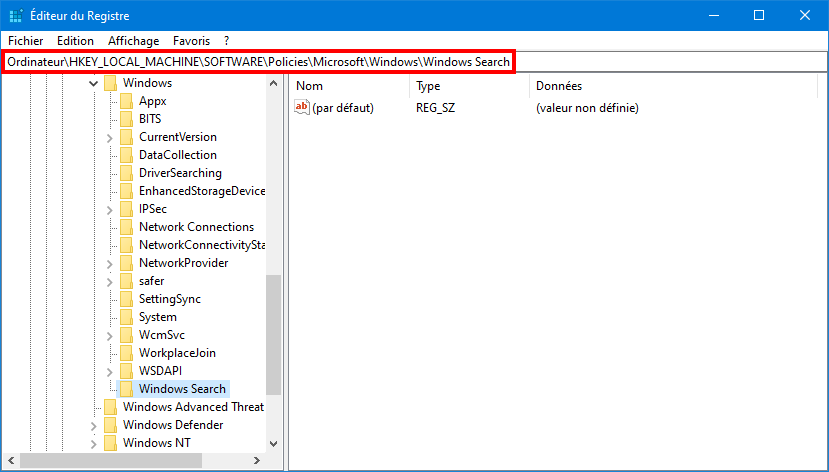Click the safer folder icon

point(126,281)
